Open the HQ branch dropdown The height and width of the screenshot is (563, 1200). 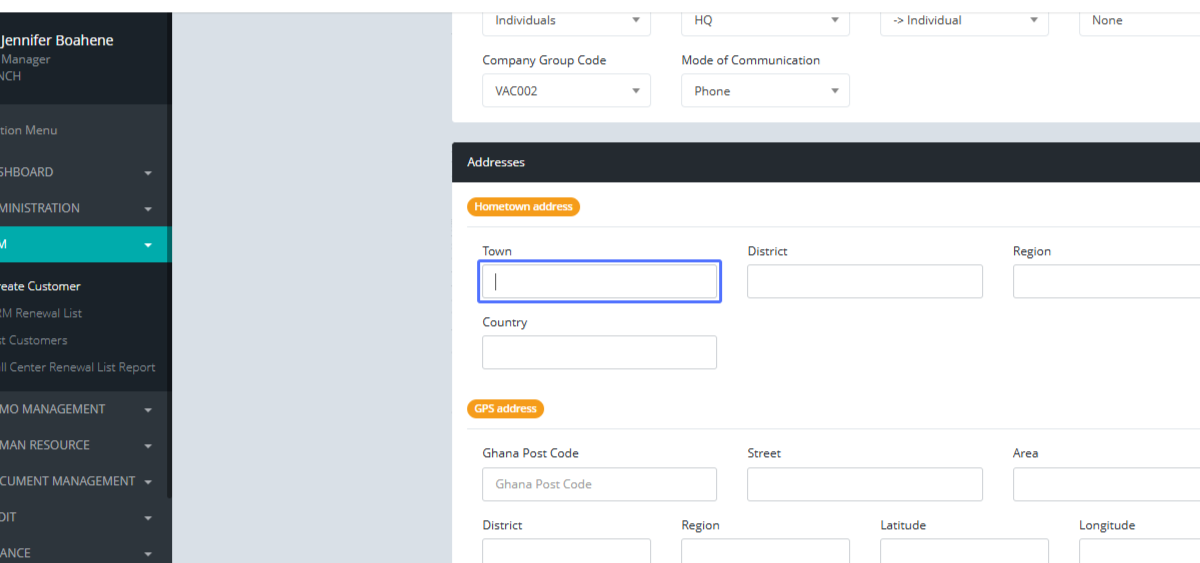point(765,21)
